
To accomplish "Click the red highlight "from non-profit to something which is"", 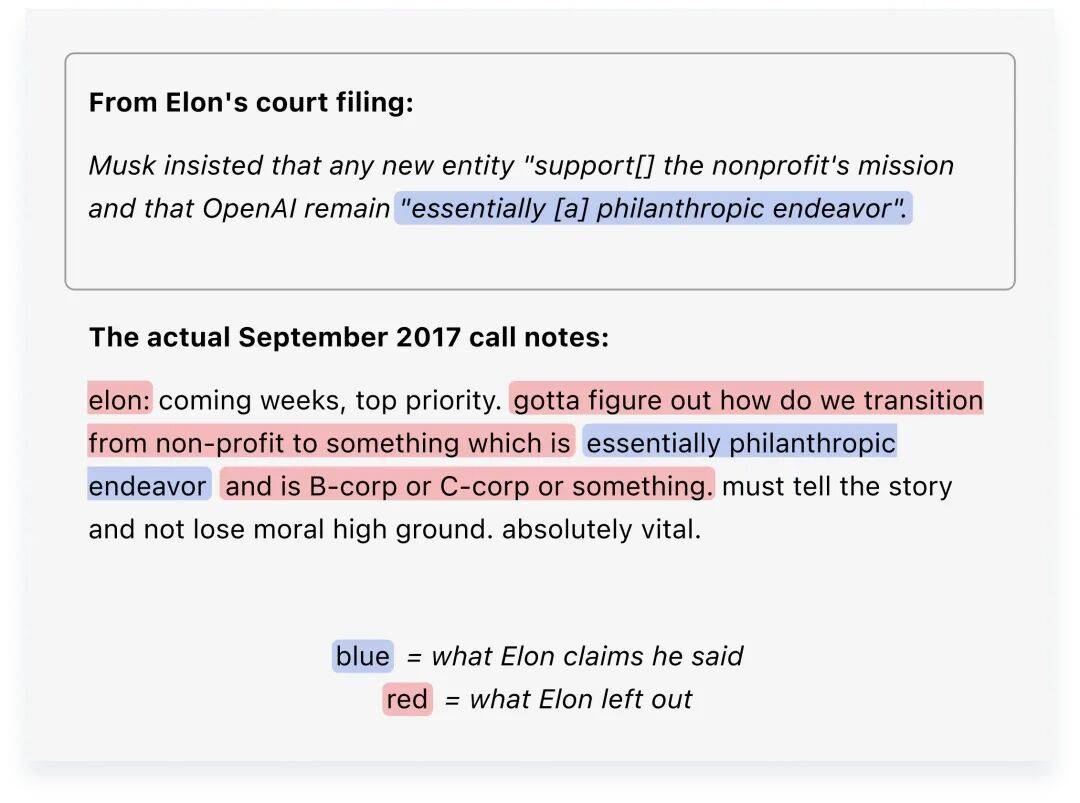I will tap(329, 443).
